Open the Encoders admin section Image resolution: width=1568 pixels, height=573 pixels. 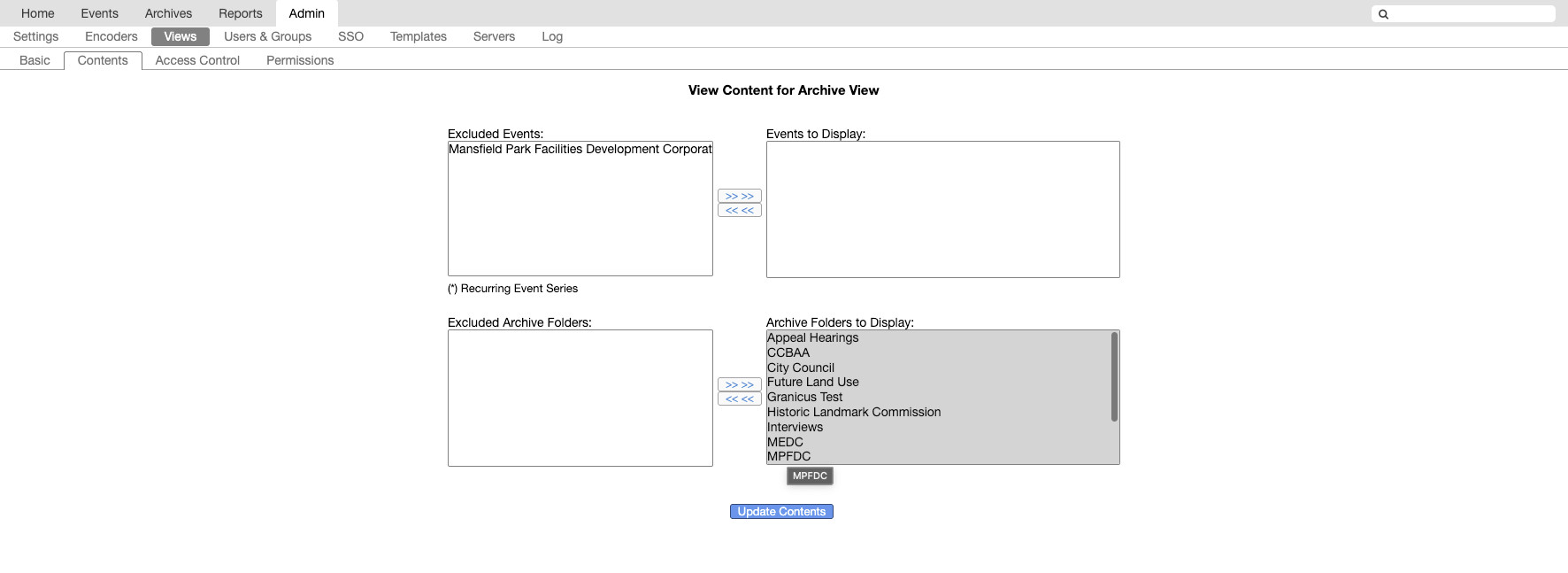111,36
